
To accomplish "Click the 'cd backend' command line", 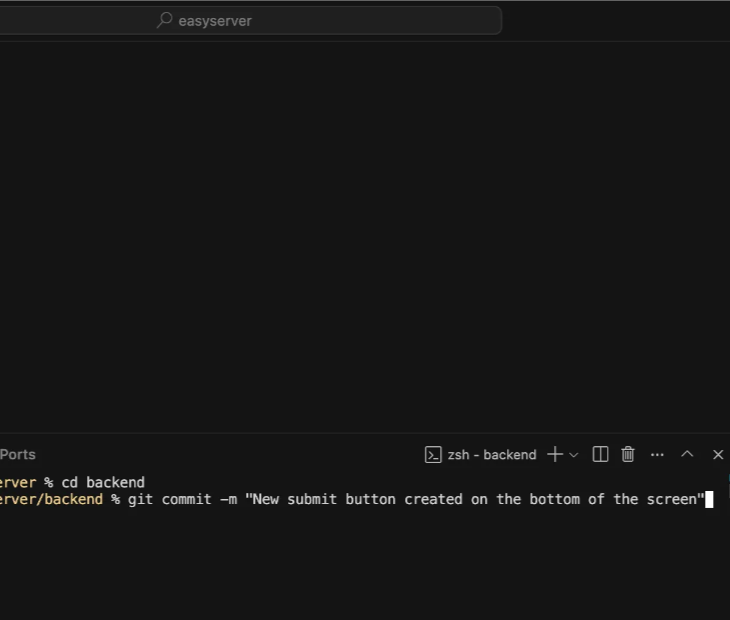I will [x=103, y=482].
